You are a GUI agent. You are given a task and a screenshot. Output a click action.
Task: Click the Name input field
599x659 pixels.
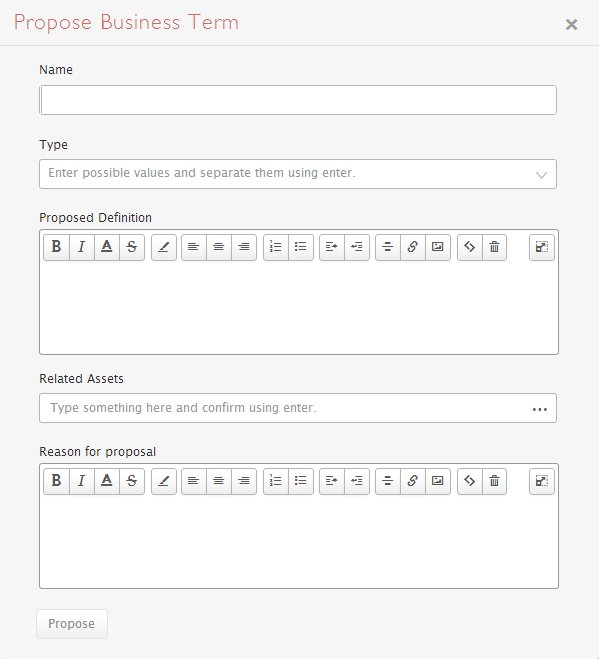tap(298, 100)
